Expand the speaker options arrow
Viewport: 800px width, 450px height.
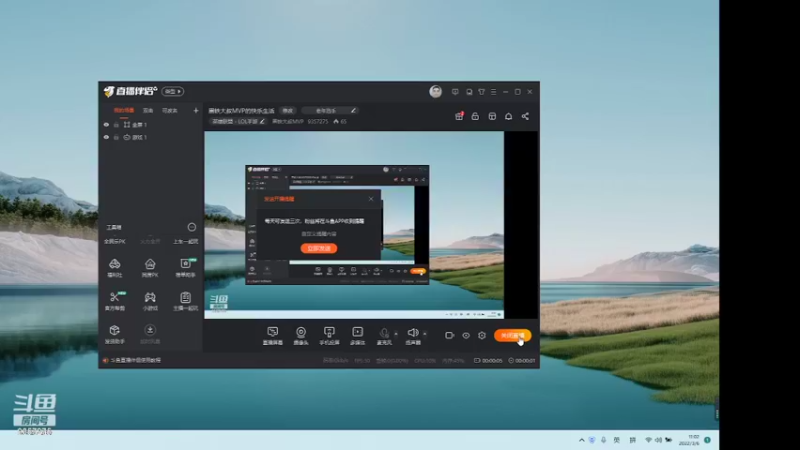[x=424, y=334]
